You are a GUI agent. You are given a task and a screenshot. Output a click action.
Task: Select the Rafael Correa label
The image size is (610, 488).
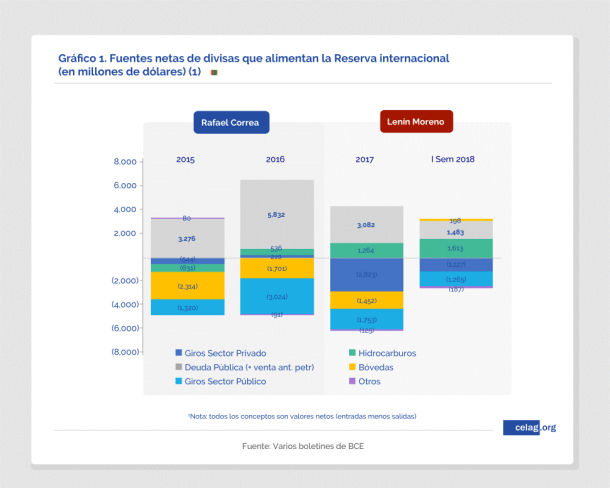coord(231,122)
